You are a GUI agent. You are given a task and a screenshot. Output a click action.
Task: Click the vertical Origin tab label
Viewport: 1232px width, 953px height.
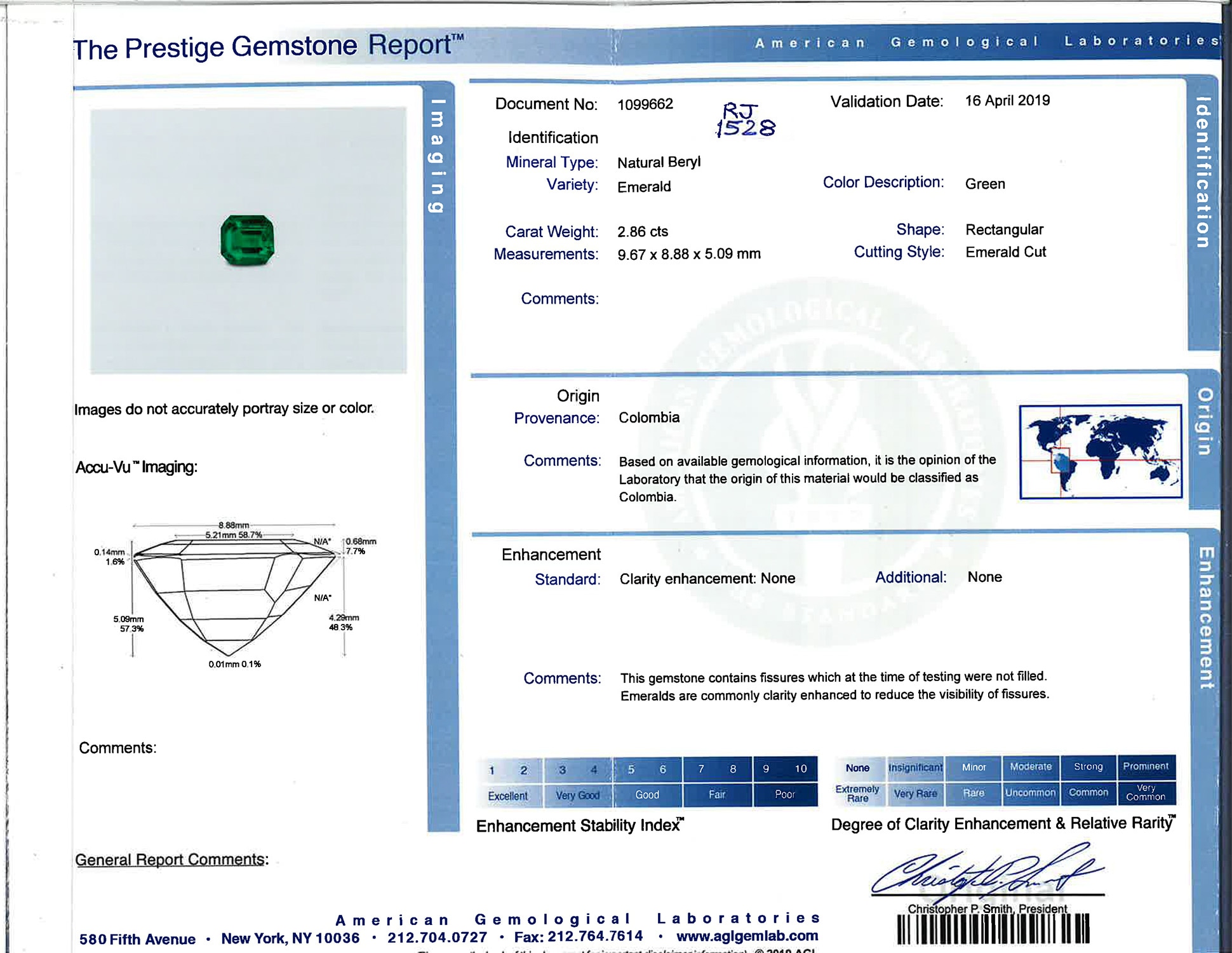click(1204, 421)
